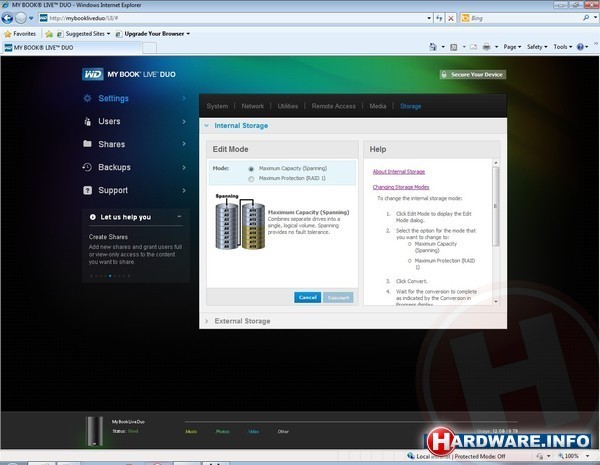Expand the Backups menu arrow
600x465 pixels.
[184, 167]
